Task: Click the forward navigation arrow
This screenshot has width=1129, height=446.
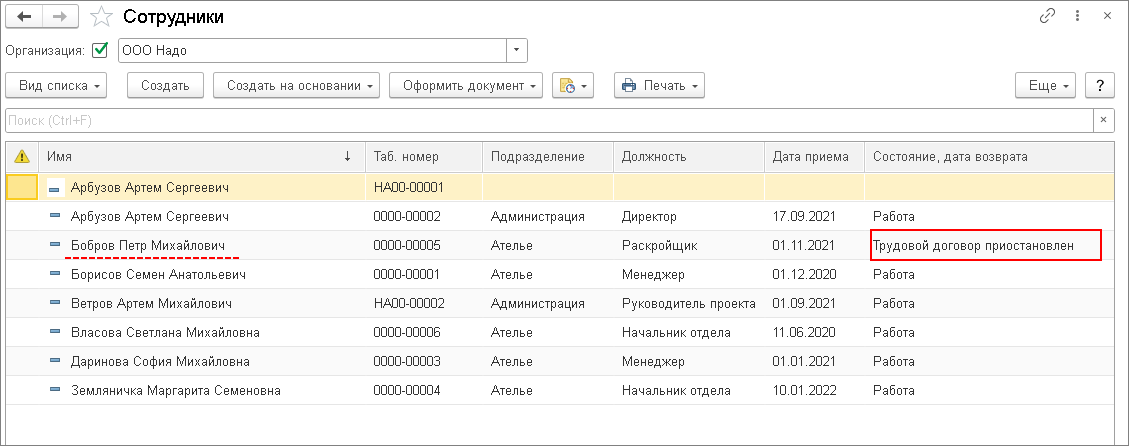Action: 59,17
